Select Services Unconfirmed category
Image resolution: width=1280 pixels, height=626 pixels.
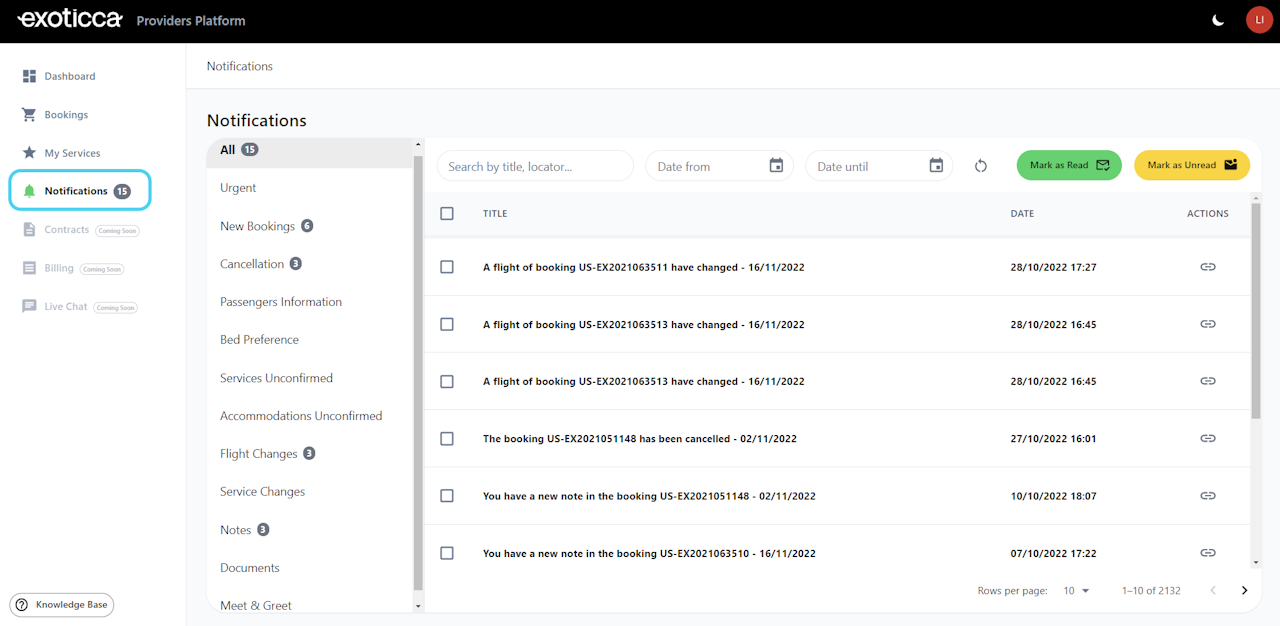(310, 378)
